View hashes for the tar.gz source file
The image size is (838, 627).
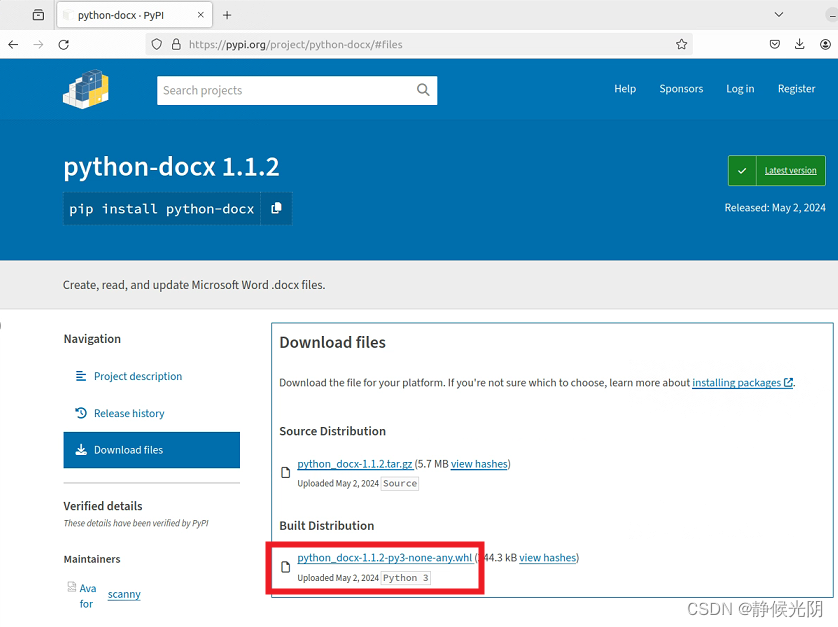[x=479, y=464]
